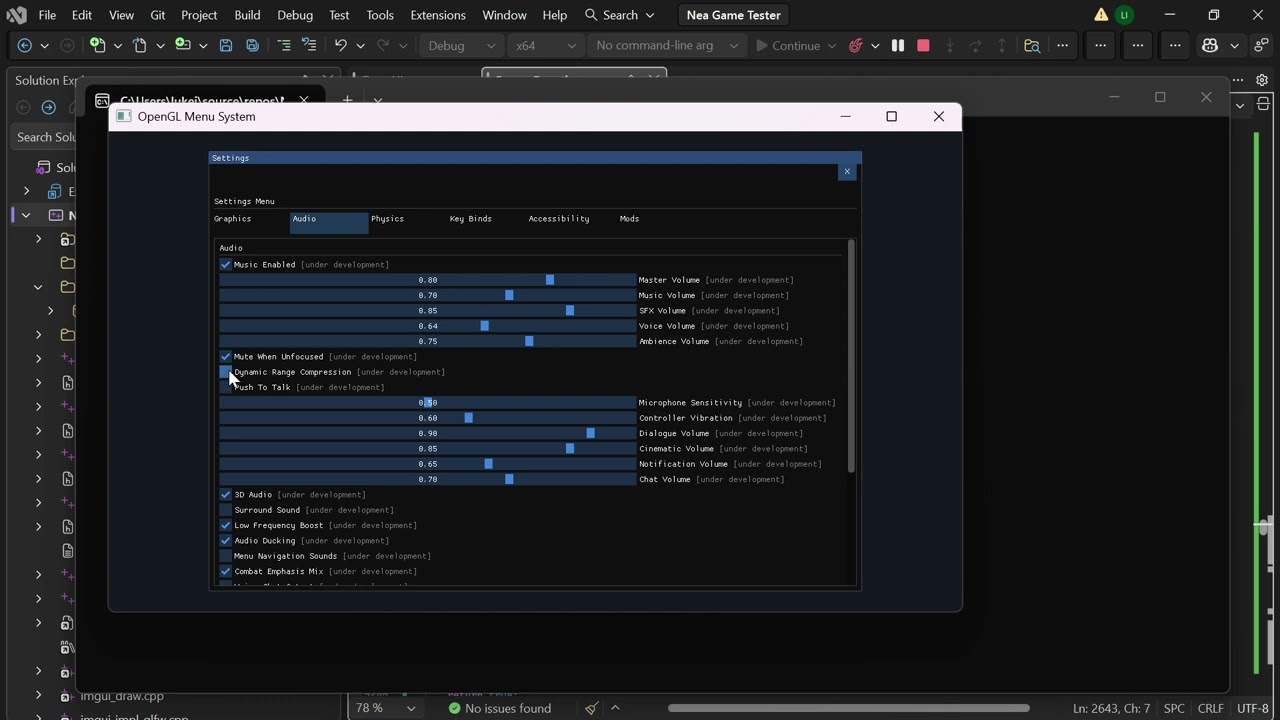Viewport: 1280px width, 720px height.
Task: Click the editor horizontal scrollbar at bottom
Action: (848, 708)
